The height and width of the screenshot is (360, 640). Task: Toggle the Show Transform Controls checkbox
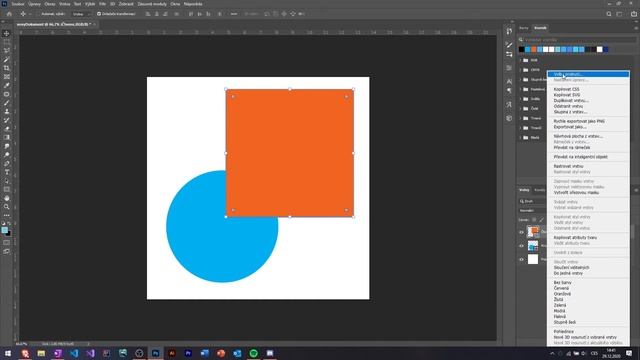coord(99,14)
